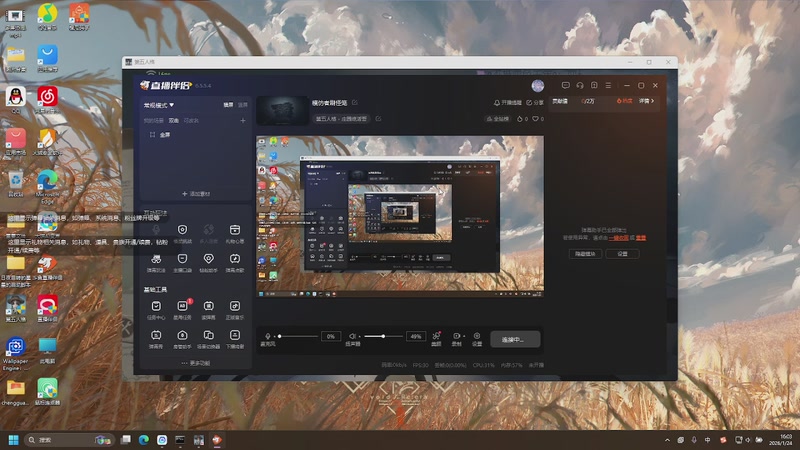800x450 pixels.
Task: Open the 房管助手 moderator assistant tool
Action: 182,338
